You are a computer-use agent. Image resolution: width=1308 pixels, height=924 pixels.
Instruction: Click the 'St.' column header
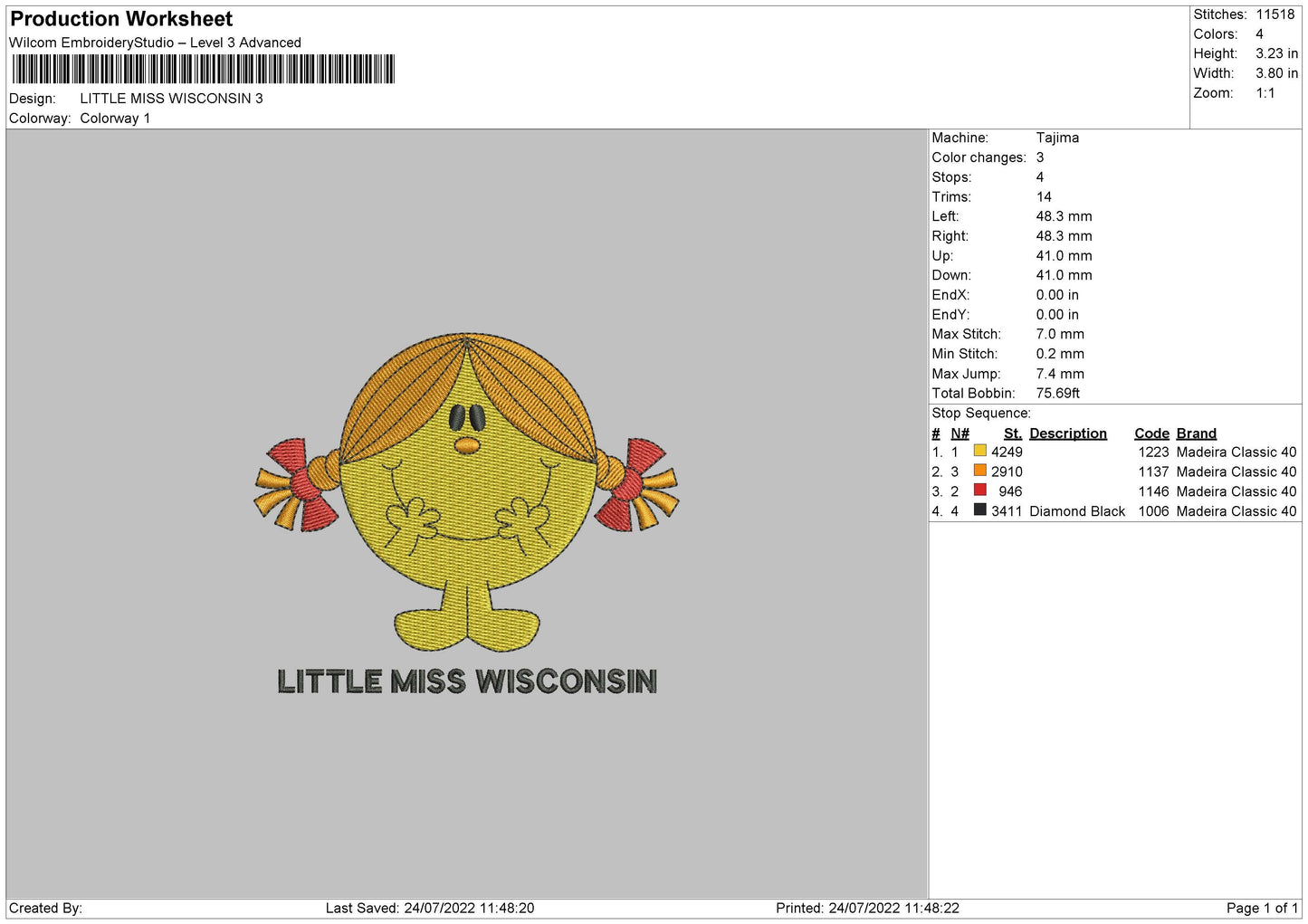click(x=1013, y=433)
